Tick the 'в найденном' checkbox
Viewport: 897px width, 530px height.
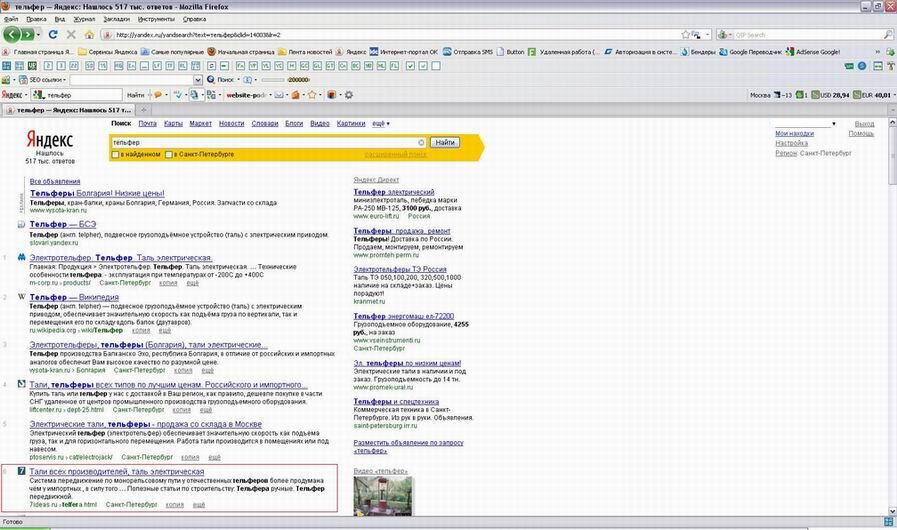(116, 155)
